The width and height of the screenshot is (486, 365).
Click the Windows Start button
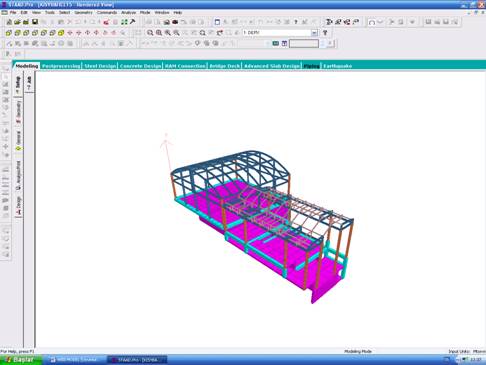[x=21, y=360]
